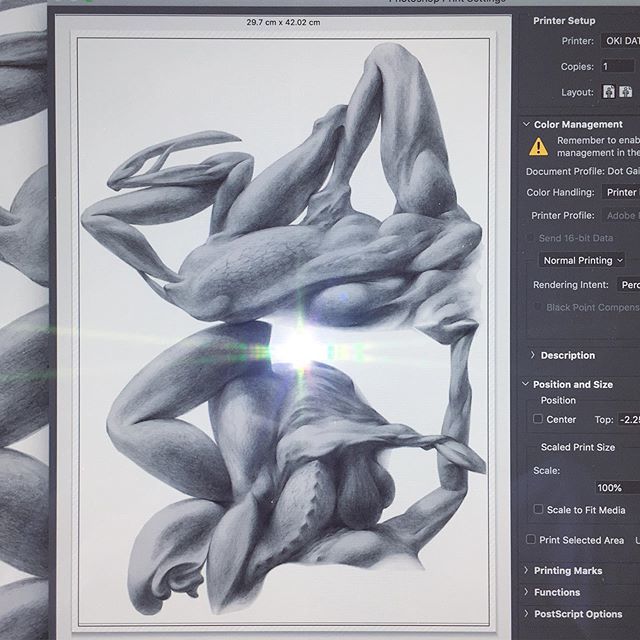This screenshot has height=640, width=640.
Task: Click the 'Printer Setup' heading
Action: pyautogui.click(x=564, y=20)
